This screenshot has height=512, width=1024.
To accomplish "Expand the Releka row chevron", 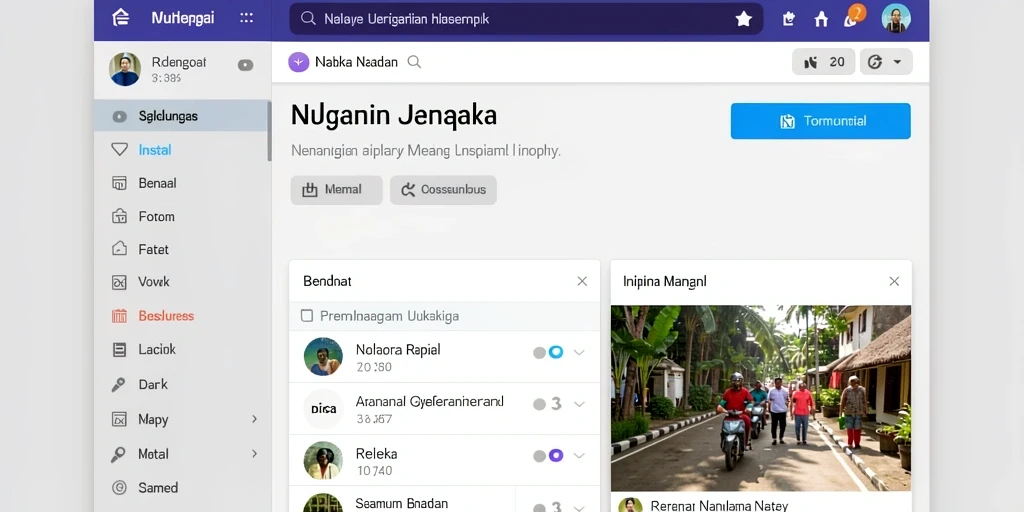I will tap(579, 455).
